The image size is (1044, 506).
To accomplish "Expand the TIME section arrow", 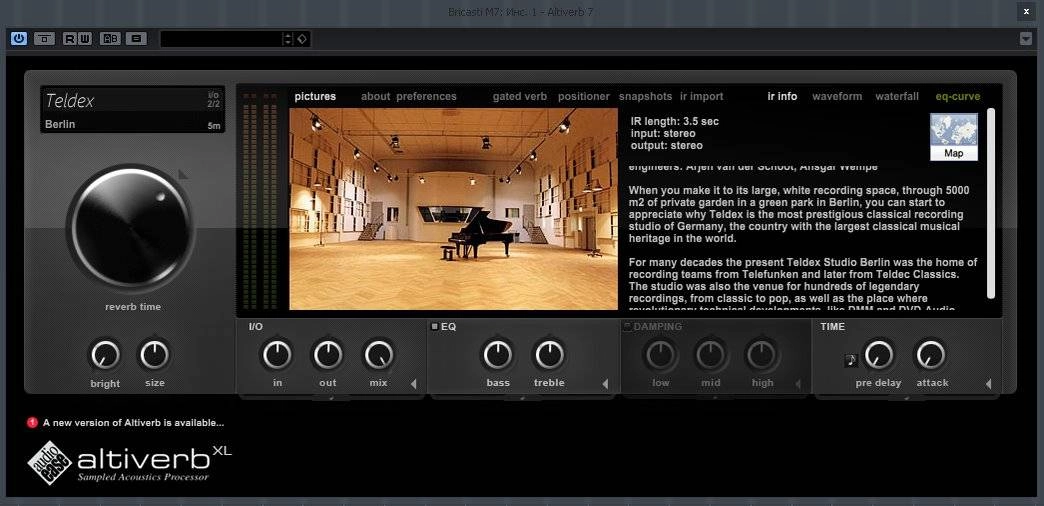I will point(988,383).
